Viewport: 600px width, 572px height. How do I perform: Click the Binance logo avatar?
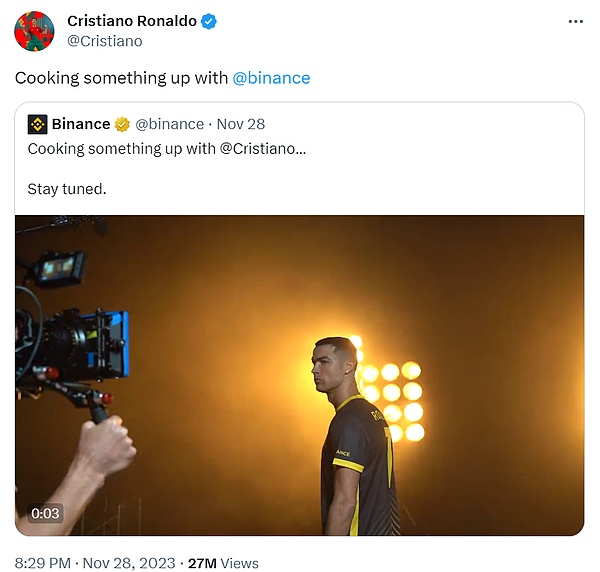click(37, 124)
